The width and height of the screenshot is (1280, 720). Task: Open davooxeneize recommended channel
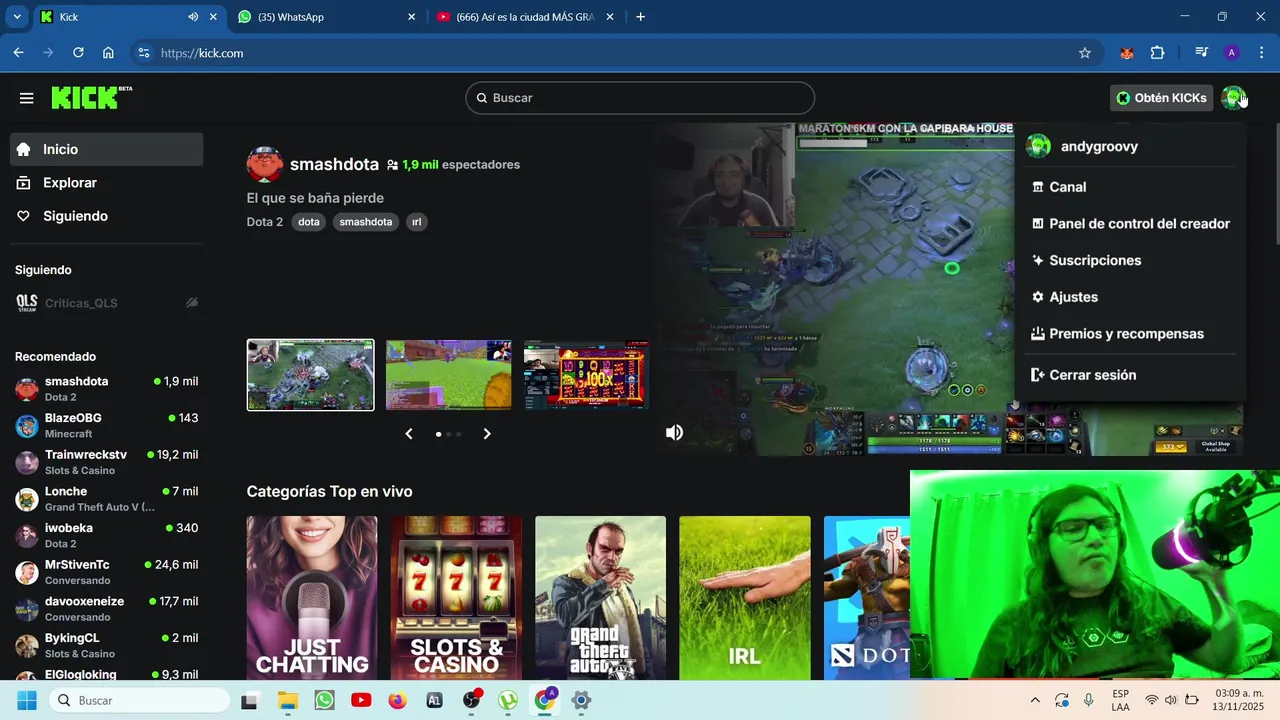107,609
